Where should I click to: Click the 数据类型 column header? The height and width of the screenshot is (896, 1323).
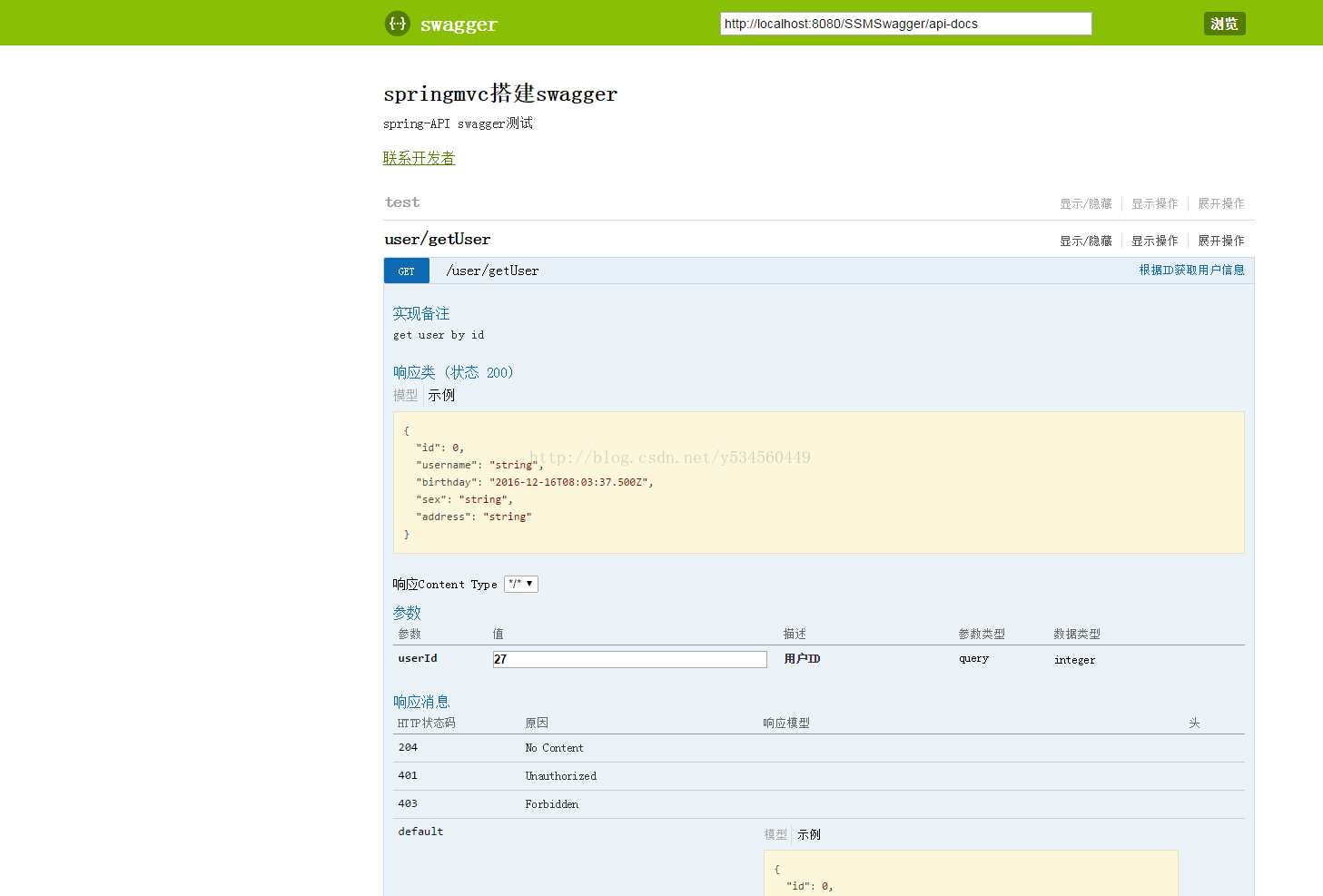pyautogui.click(x=1077, y=634)
